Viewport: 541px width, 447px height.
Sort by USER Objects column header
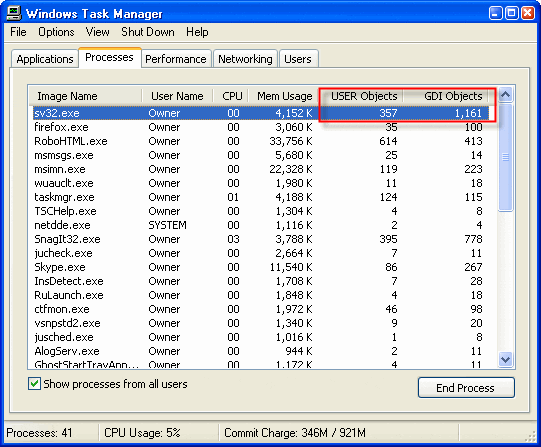[x=361, y=96]
